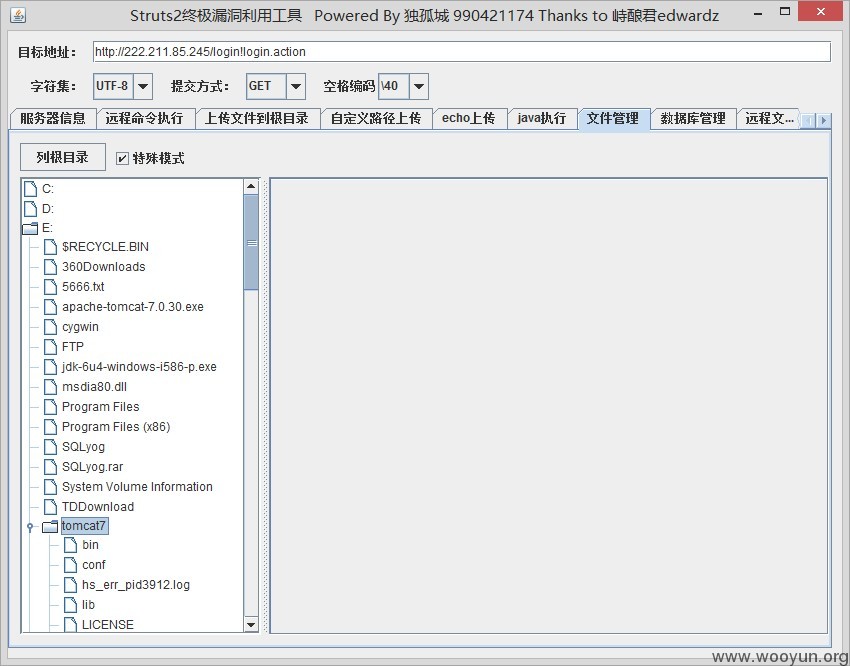This screenshot has width=850, height=666.
Task: Click the file icon beside FTP
Action: pos(50,347)
